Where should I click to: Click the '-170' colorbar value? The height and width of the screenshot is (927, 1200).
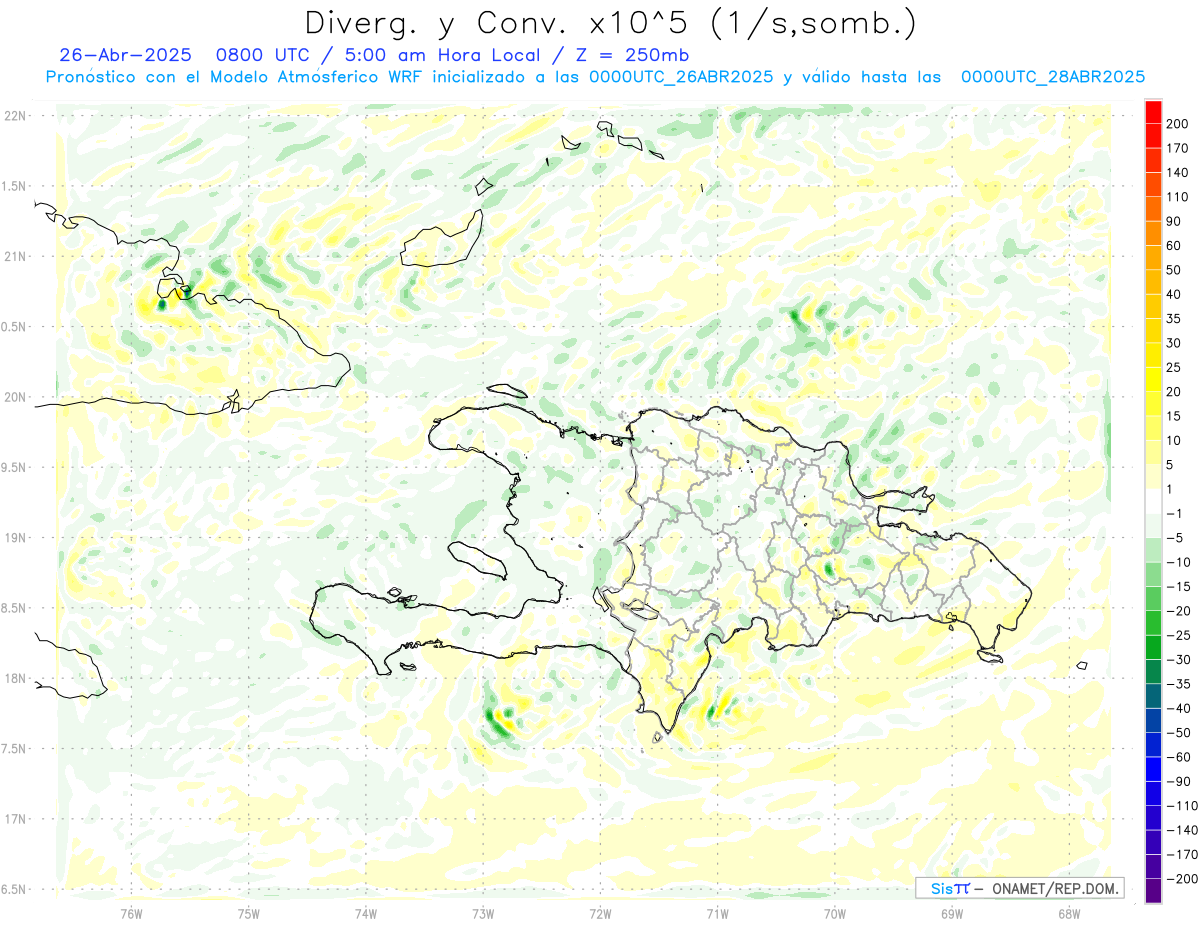(1181, 854)
